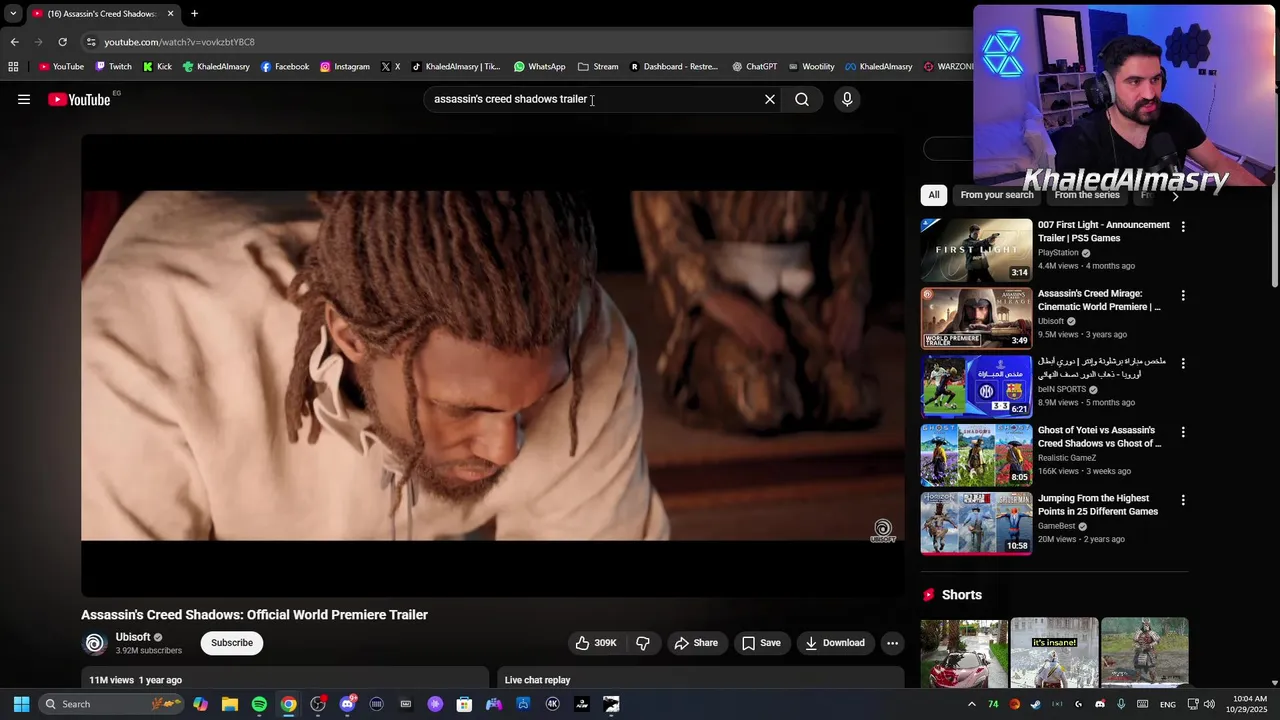Image resolution: width=1280 pixels, height=720 pixels.
Task: Click the Windows taskbar Search box
Action: pyautogui.click(x=112, y=704)
